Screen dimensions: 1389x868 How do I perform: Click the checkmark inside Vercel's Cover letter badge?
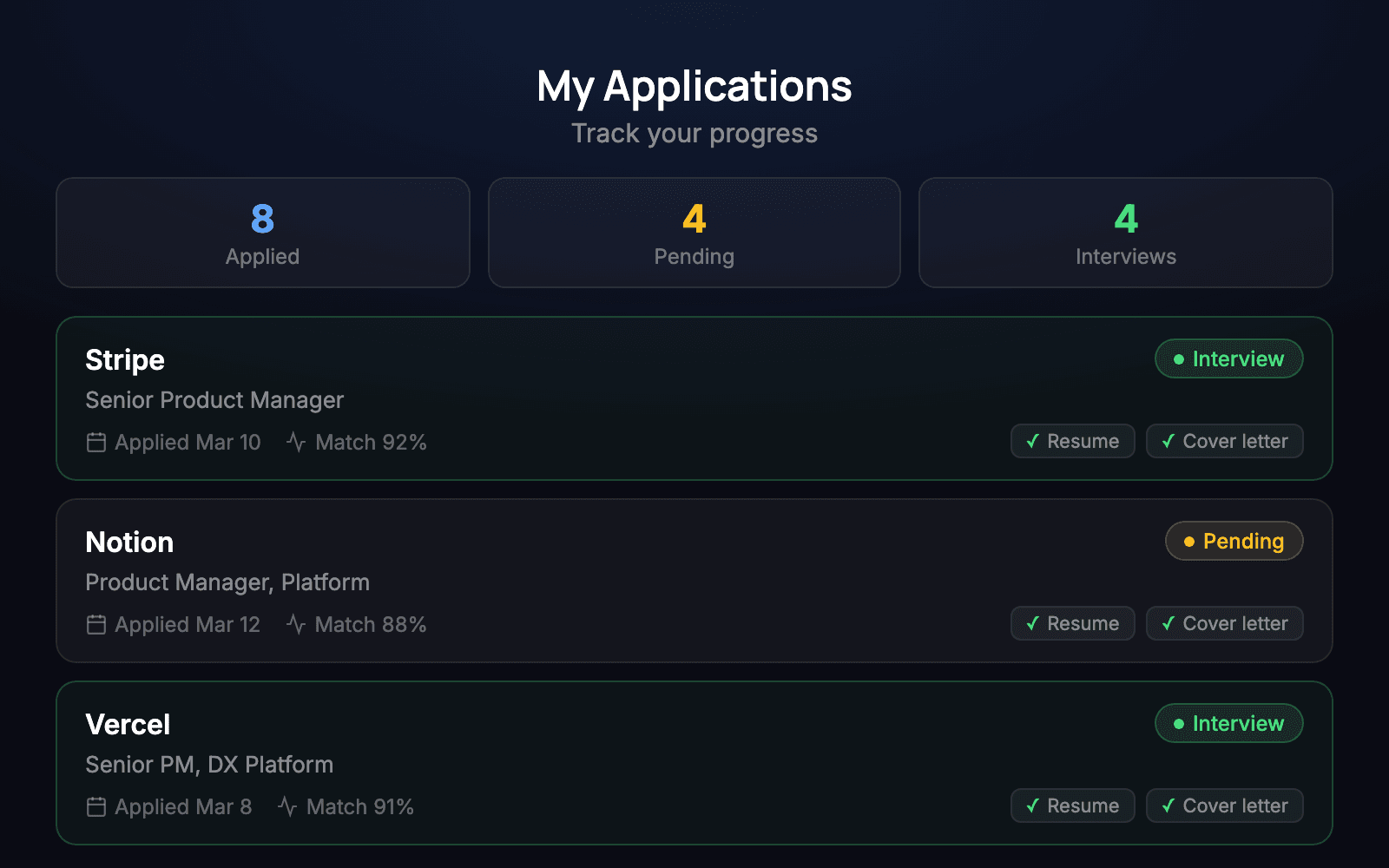pyautogui.click(x=1168, y=806)
